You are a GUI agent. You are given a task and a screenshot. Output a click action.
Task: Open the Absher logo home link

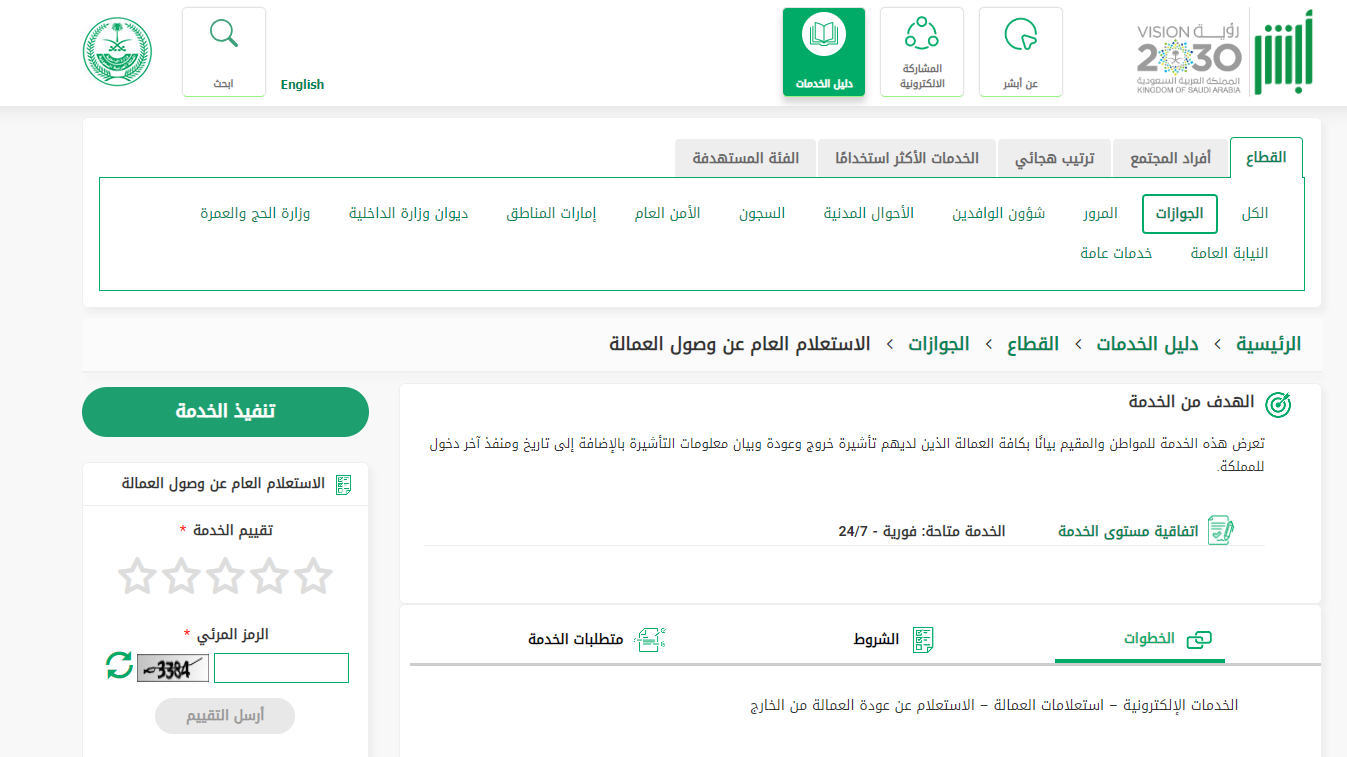1284,52
